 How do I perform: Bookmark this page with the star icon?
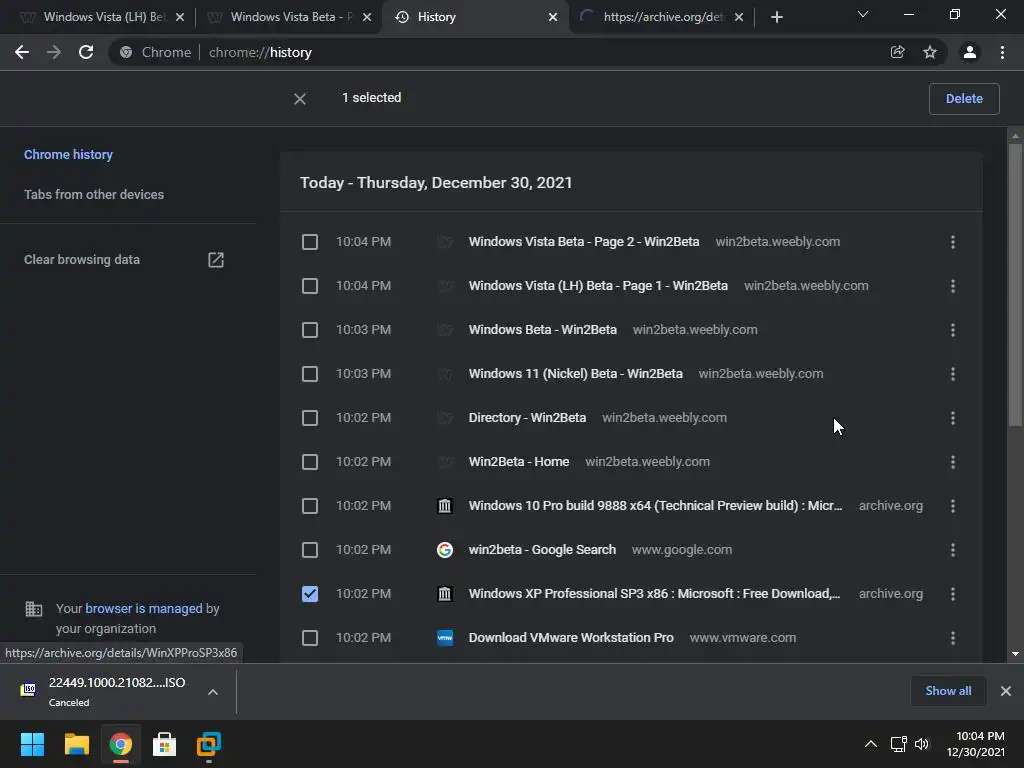coord(930,52)
